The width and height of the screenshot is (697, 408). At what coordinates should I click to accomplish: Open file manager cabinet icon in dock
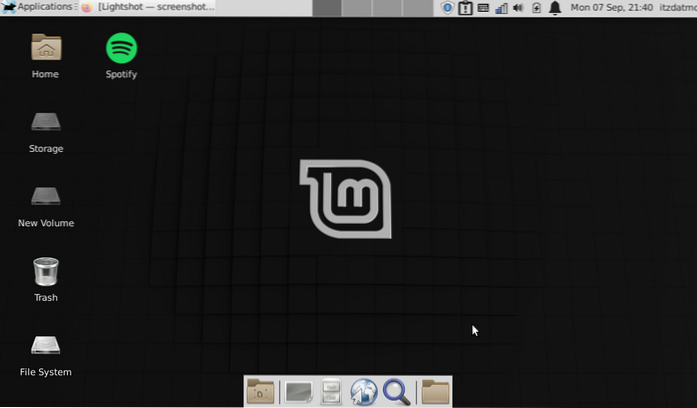(x=331, y=392)
